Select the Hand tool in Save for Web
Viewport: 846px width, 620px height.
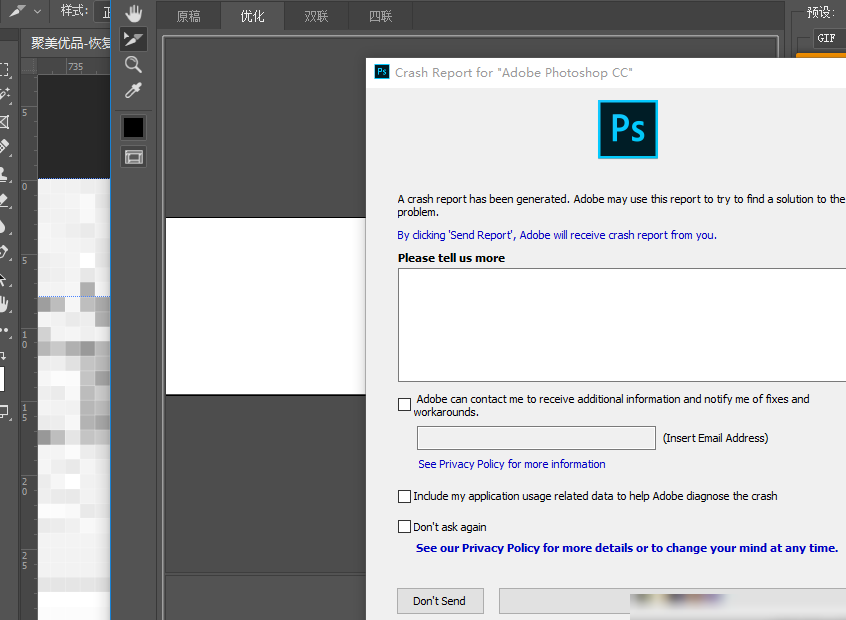point(133,13)
